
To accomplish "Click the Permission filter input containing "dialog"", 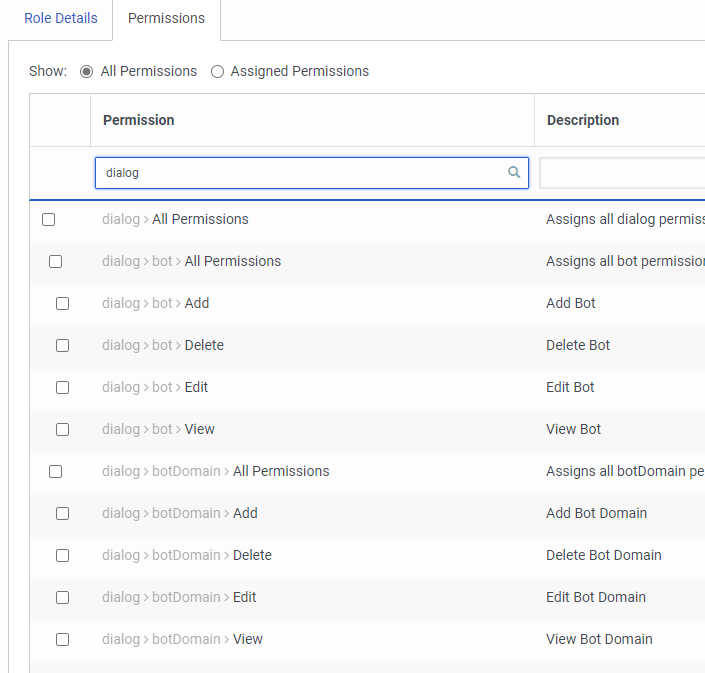I will coord(300,172).
